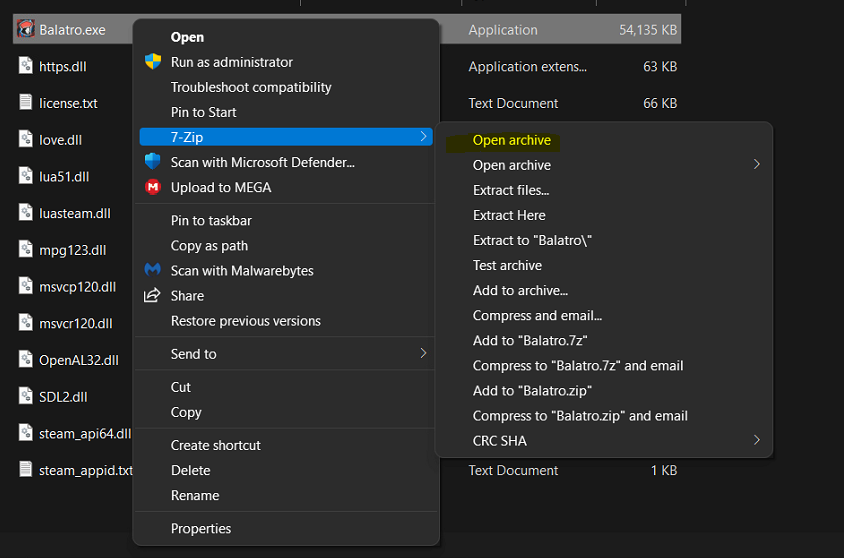Select Create shortcut in context menu

point(215,445)
